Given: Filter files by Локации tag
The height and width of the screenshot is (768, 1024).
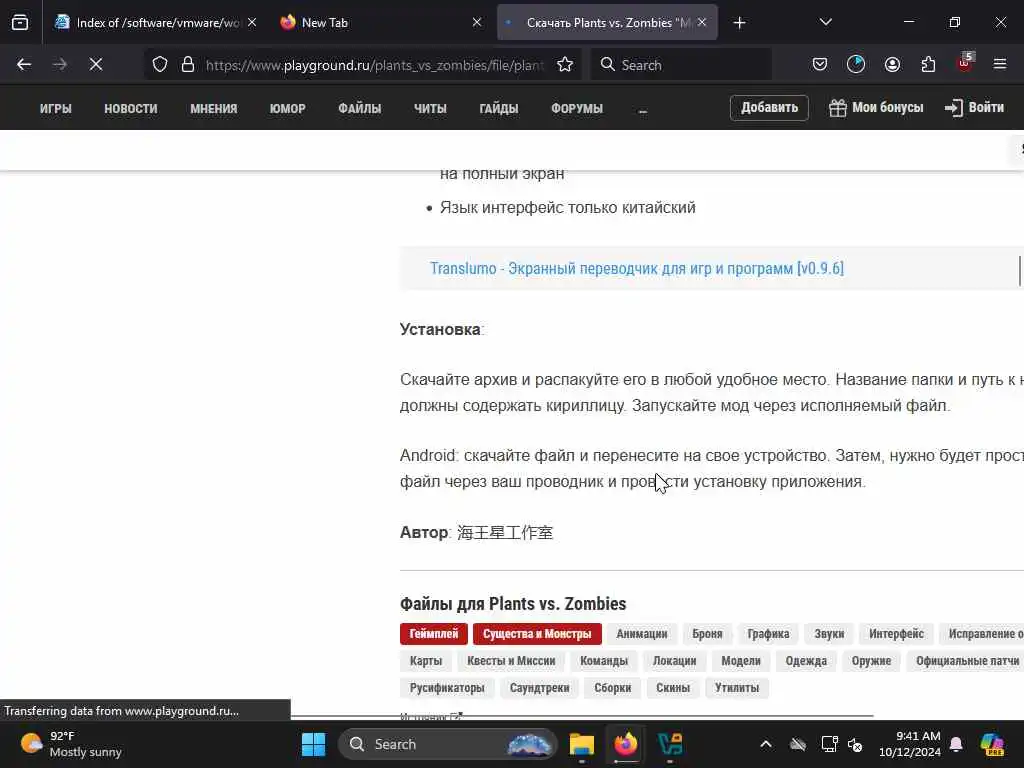Looking at the screenshot, I should 675,661.
